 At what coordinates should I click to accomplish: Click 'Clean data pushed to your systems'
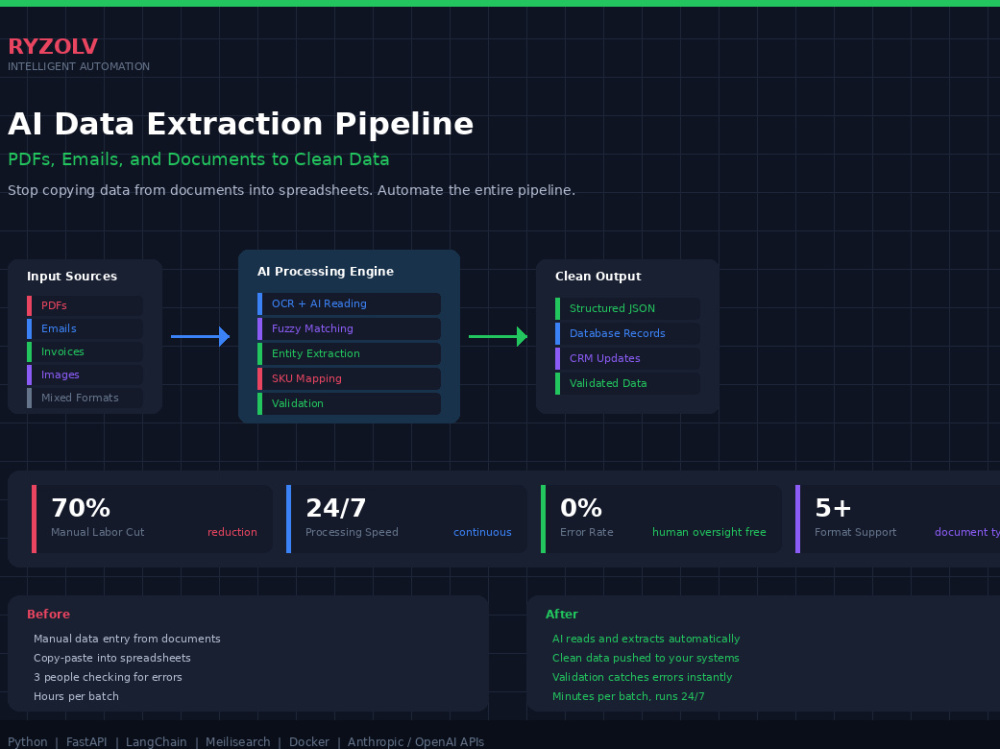click(x=645, y=658)
